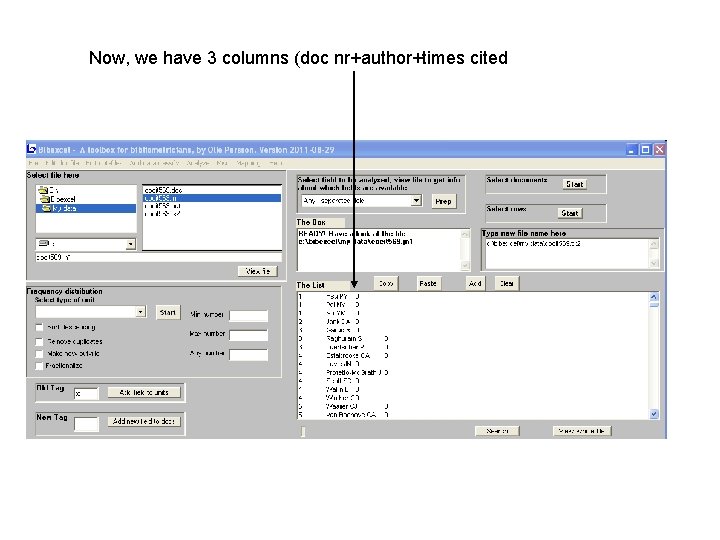Click inside The Box text area

point(379,249)
